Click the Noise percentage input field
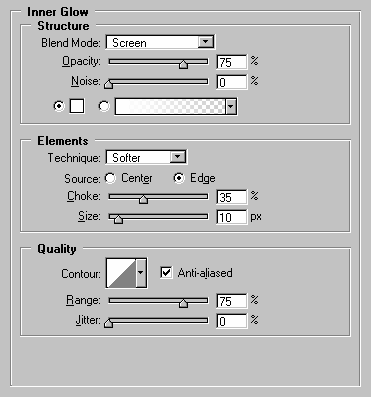The image size is (371, 397). coord(232,82)
